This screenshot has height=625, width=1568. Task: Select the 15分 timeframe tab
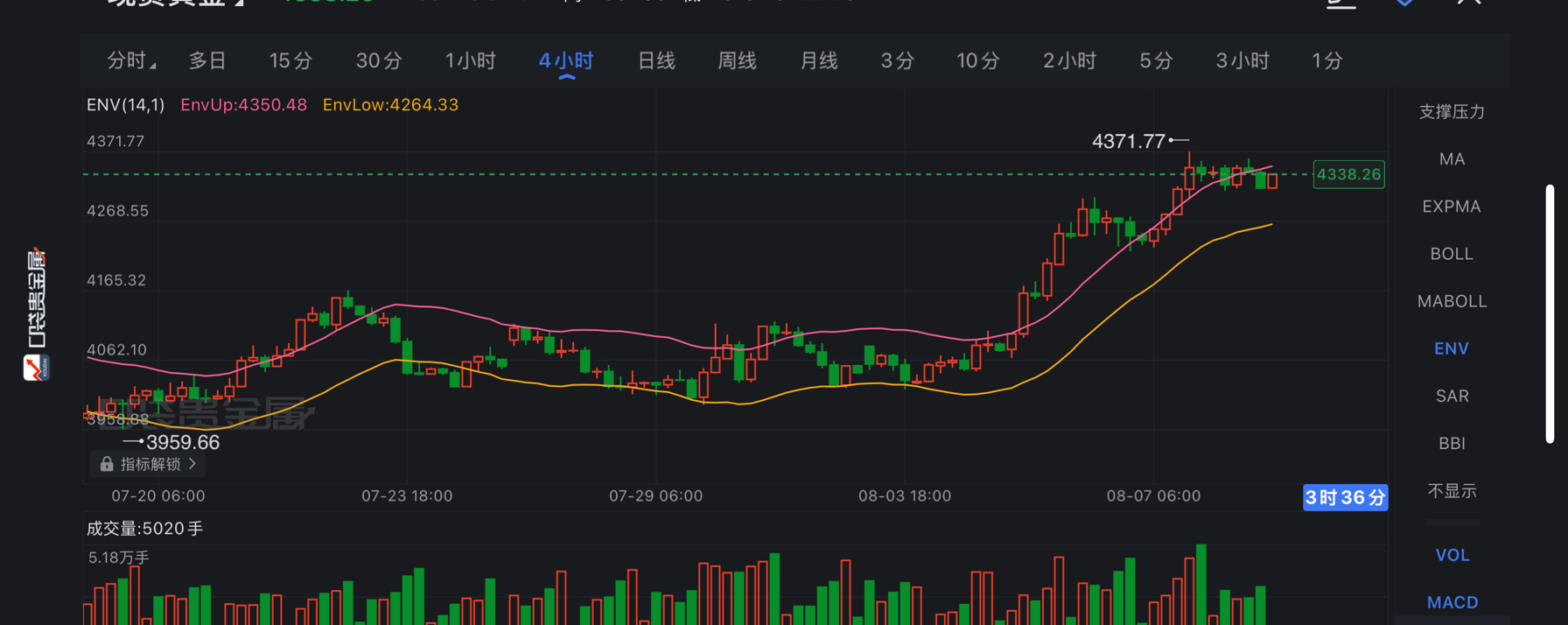point(290,61)
